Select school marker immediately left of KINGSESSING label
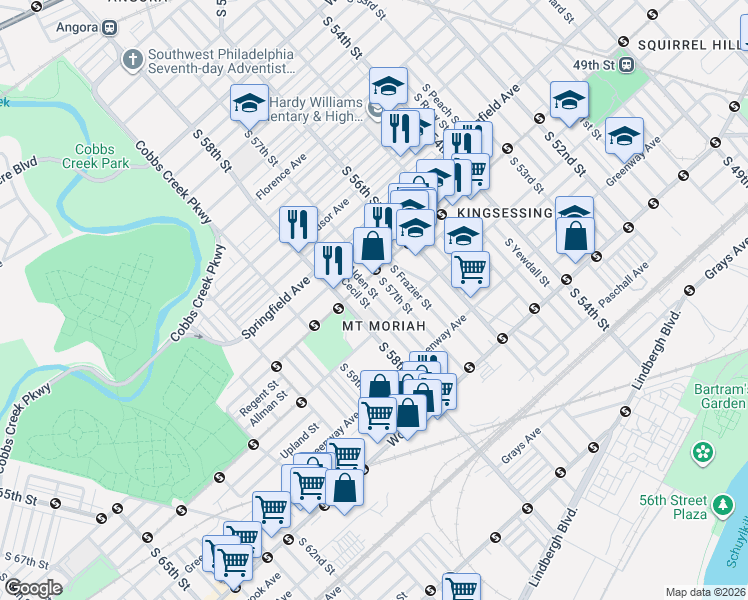748x600 pixels. point(416,228)
